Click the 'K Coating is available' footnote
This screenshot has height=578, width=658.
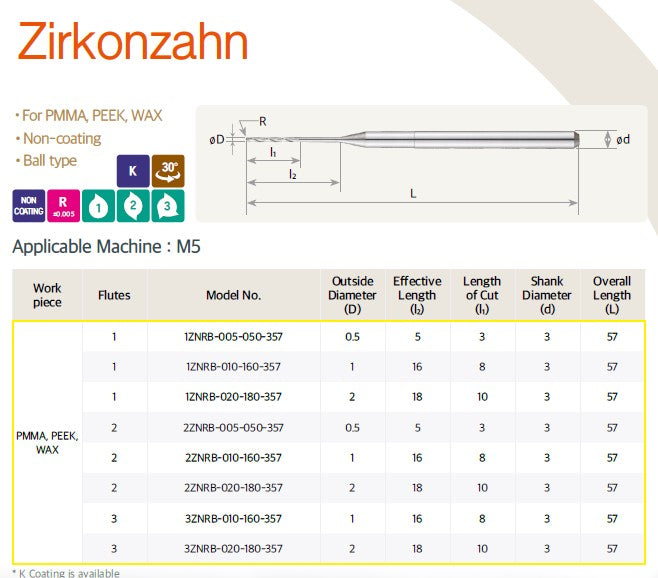click(x=66, y=573)
